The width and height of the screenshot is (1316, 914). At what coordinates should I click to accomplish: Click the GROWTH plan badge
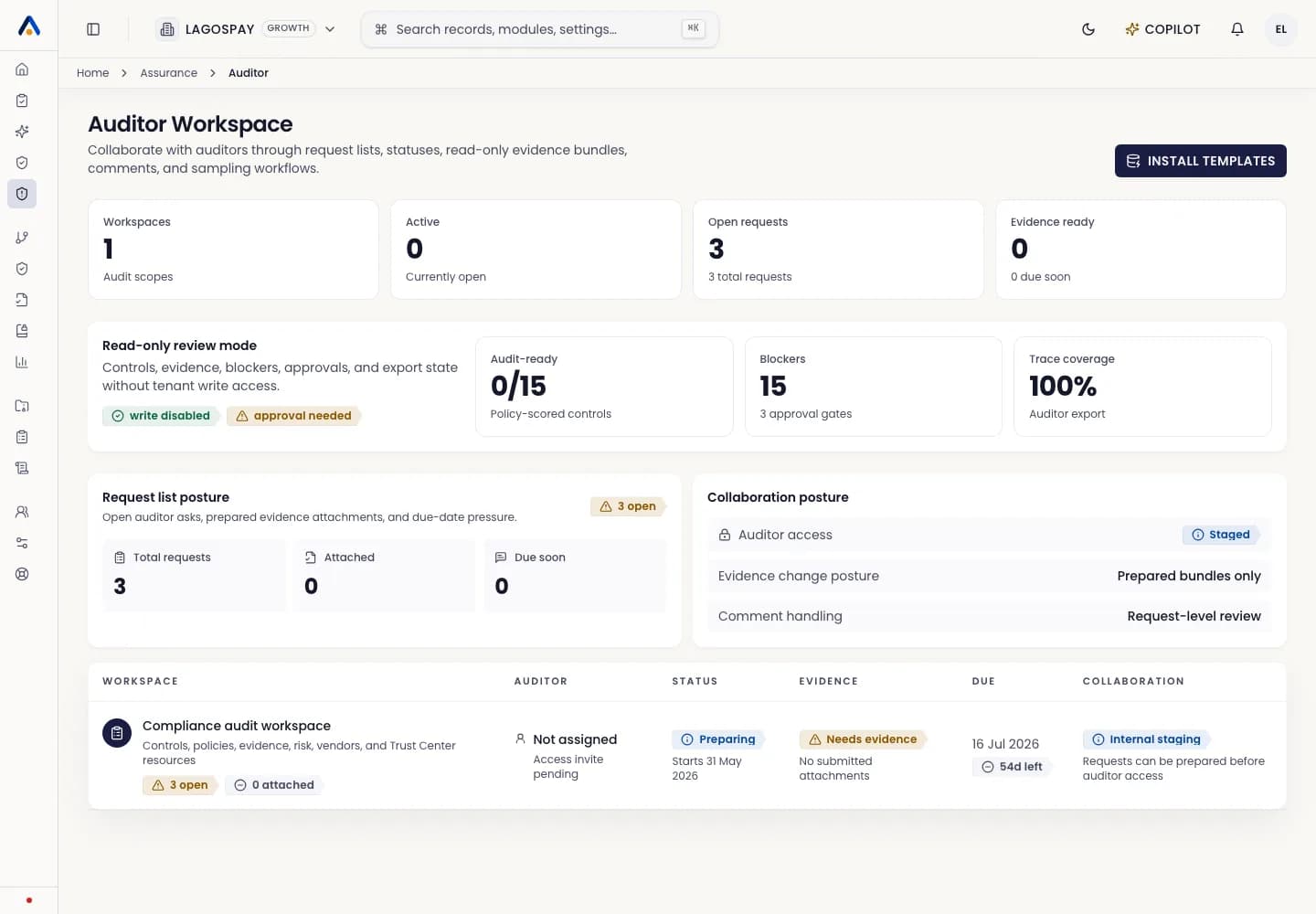[x=289, y=28]
